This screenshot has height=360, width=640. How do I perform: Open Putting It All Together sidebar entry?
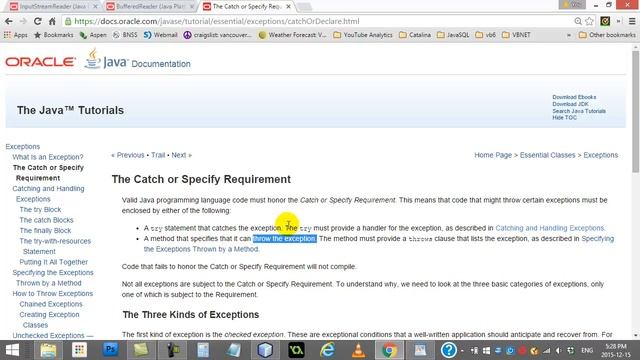point(53,262)
